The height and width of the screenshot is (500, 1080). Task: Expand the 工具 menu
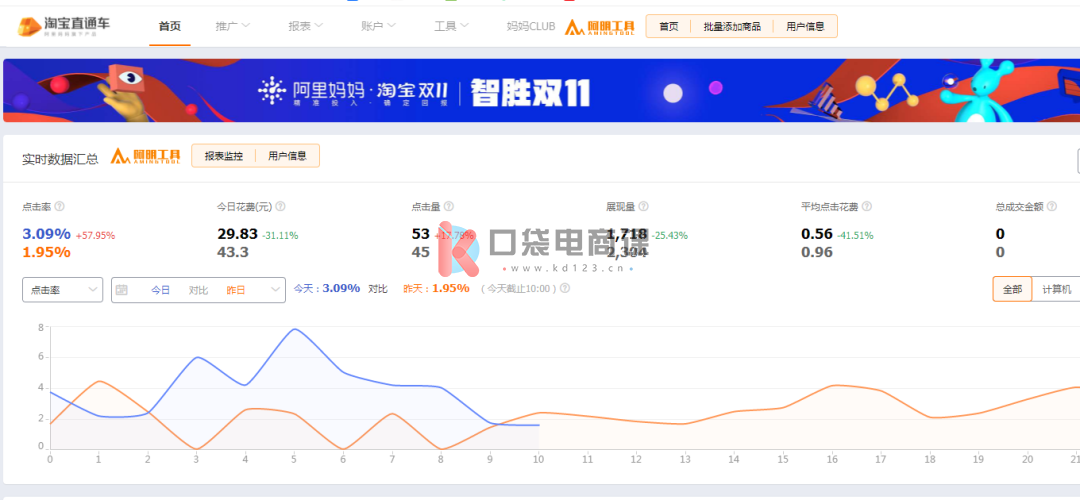pos(451,27)
